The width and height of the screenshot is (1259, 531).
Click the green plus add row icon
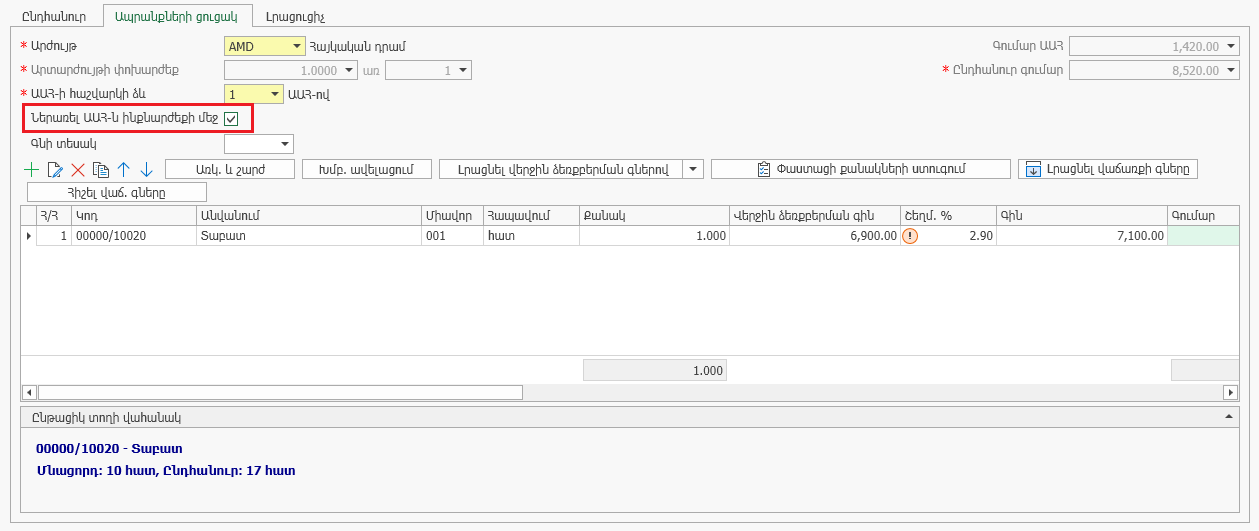point(31,170)
